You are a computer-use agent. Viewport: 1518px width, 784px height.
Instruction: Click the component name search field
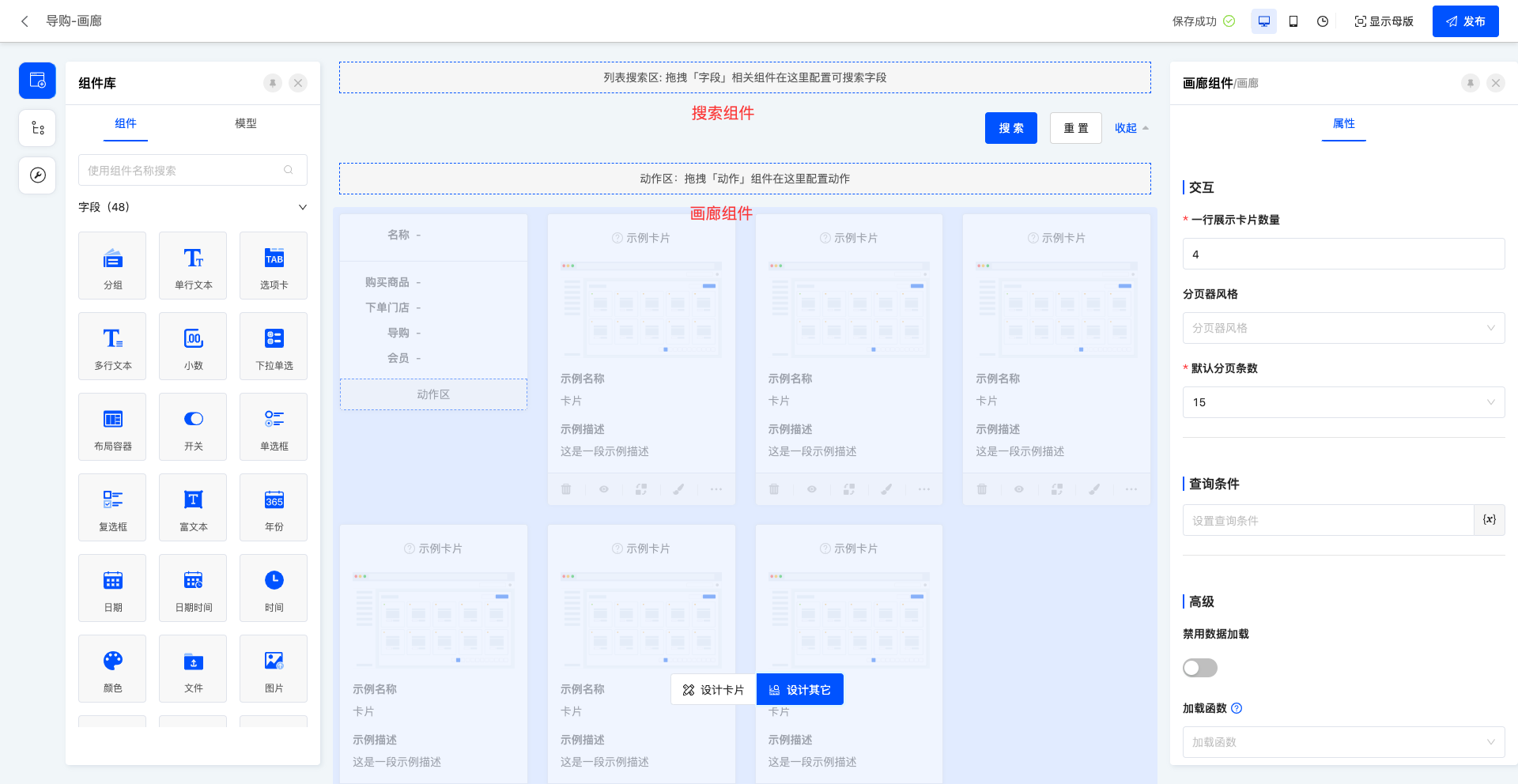183,171
